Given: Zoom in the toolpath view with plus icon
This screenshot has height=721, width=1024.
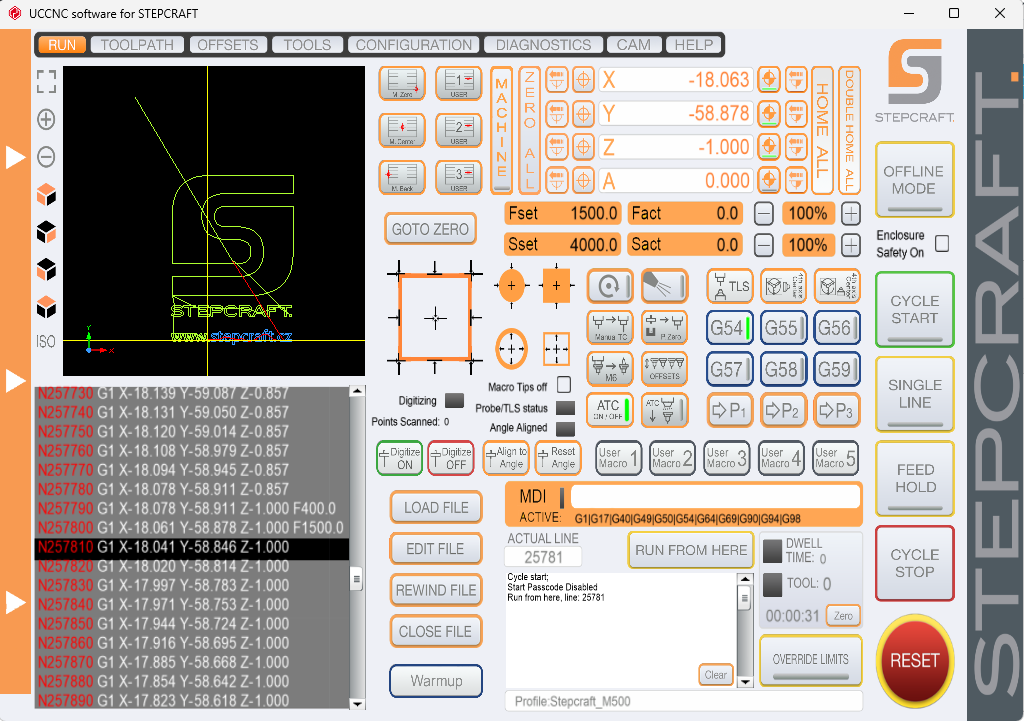Looking at the screenshot, I should click(x=46, y=120).
